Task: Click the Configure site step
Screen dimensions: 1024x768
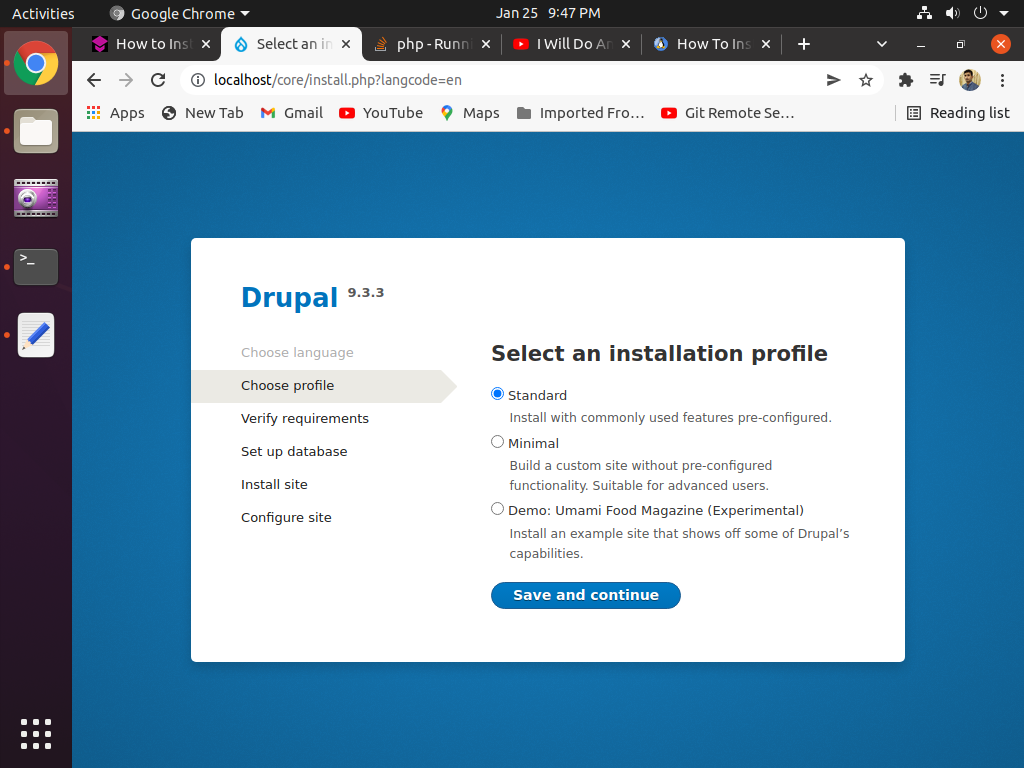Action: coord(286,517)
